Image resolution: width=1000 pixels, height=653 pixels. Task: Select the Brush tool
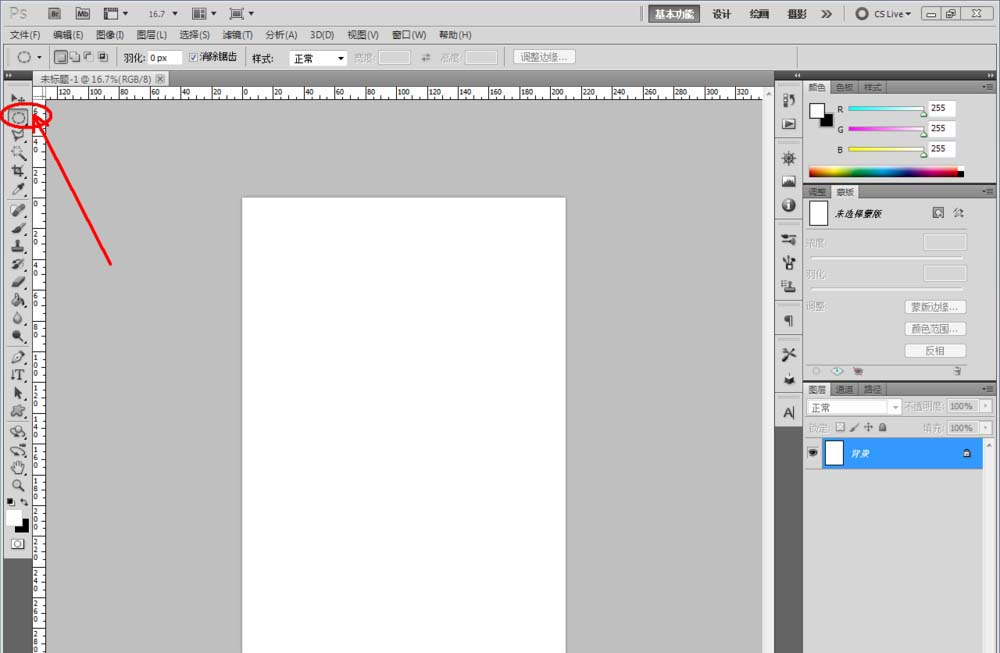click(x=18, y=228)
